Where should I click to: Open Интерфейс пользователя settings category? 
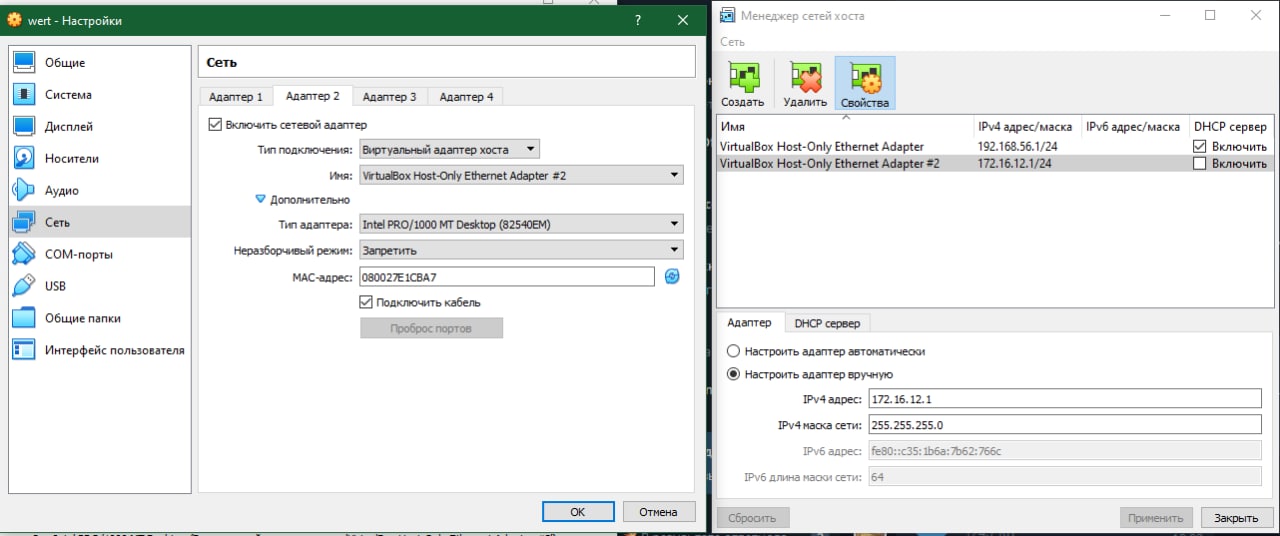click(100, 350)
